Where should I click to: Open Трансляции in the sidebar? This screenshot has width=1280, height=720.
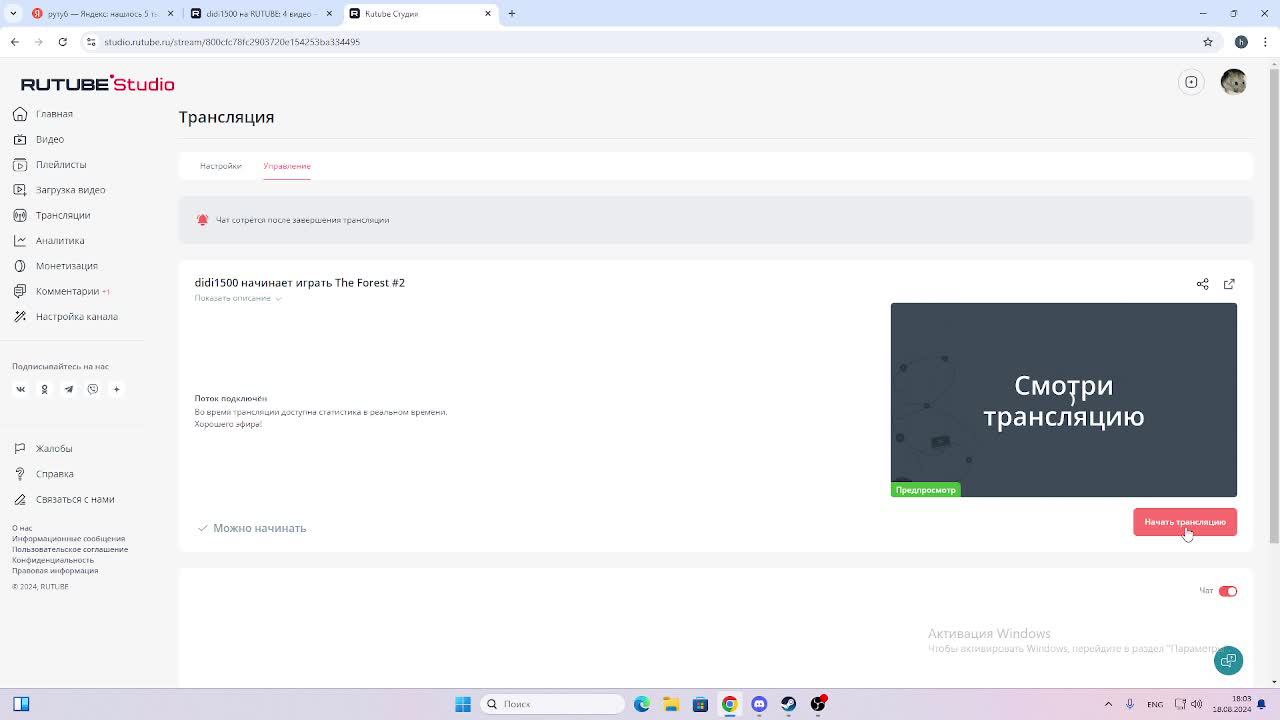pos(63,215)
